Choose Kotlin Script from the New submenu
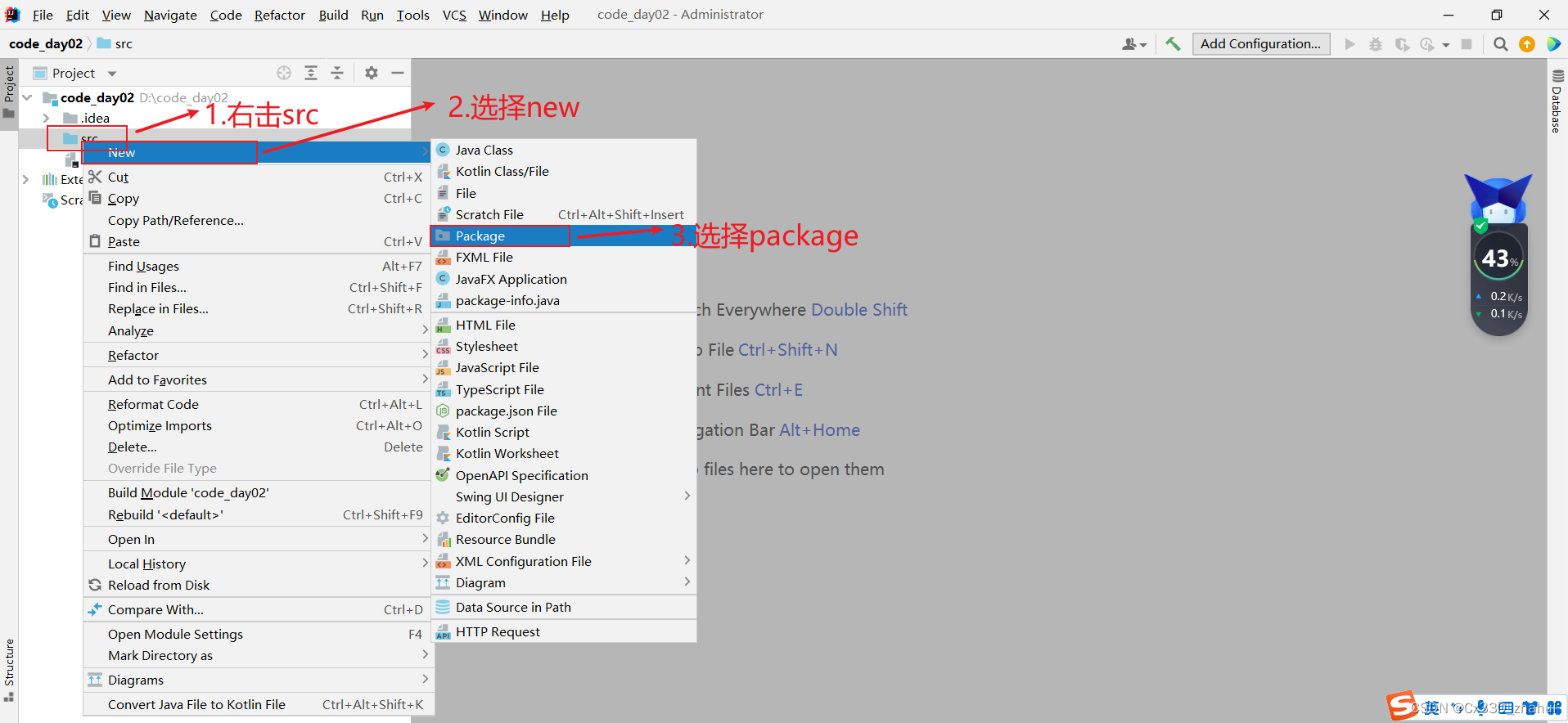 point(563,432)
